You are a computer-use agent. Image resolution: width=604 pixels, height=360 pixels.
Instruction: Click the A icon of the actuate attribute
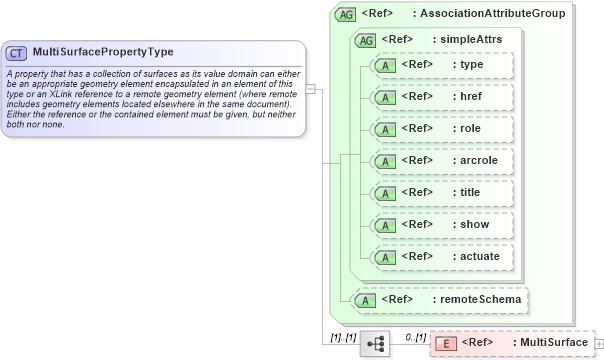[385, 258]
